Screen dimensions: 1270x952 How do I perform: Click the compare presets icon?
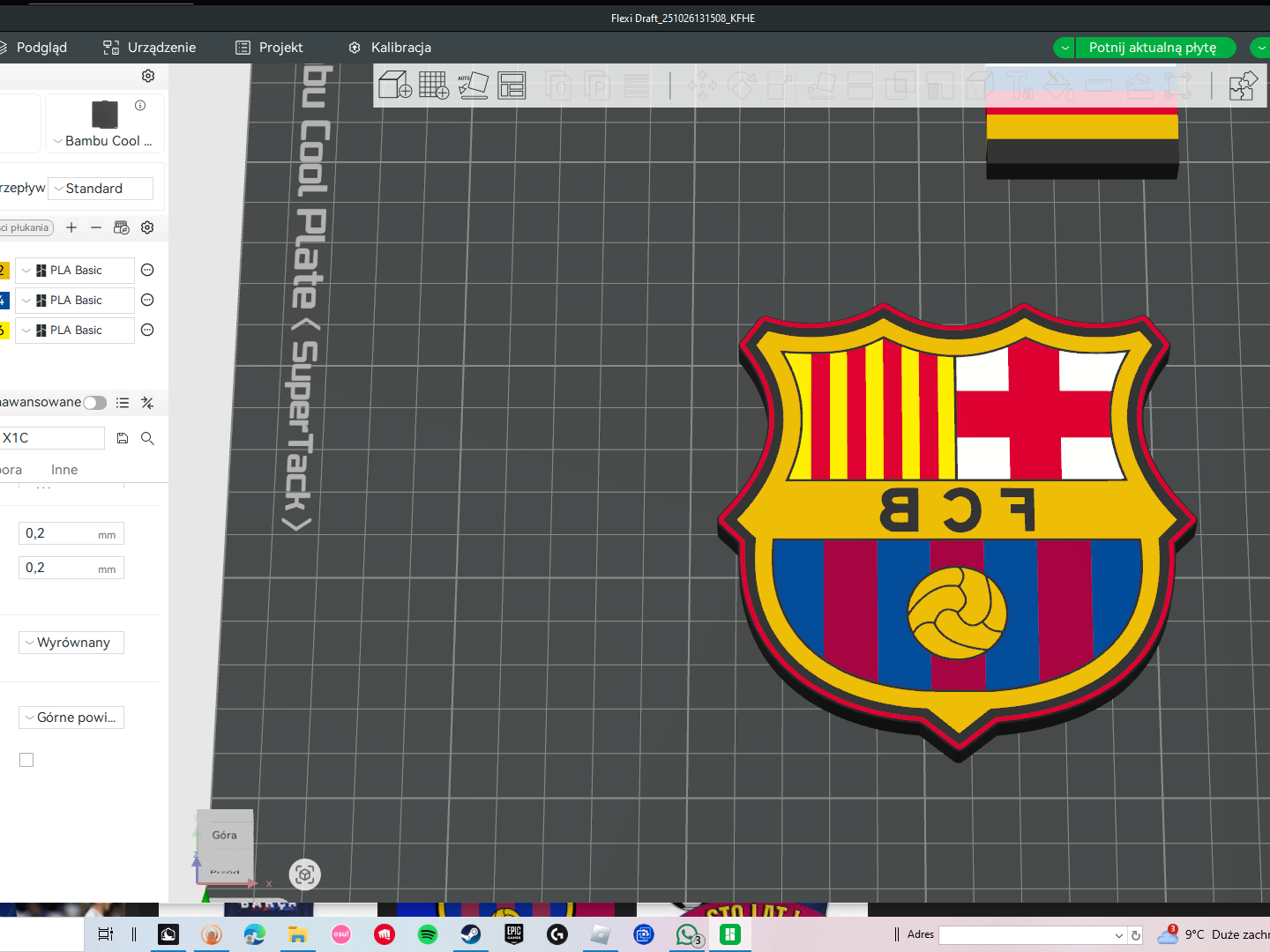(147, 403)
